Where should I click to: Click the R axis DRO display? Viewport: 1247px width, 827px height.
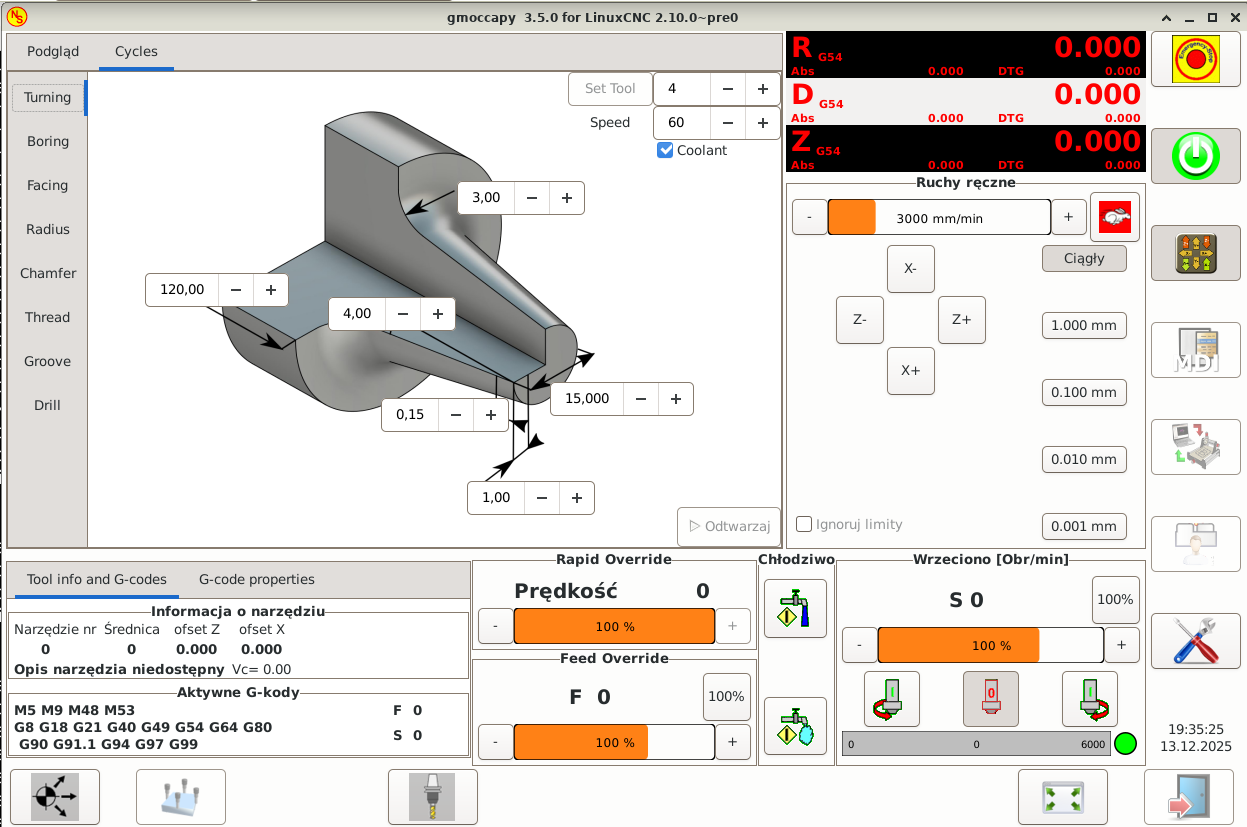[965, 54]
